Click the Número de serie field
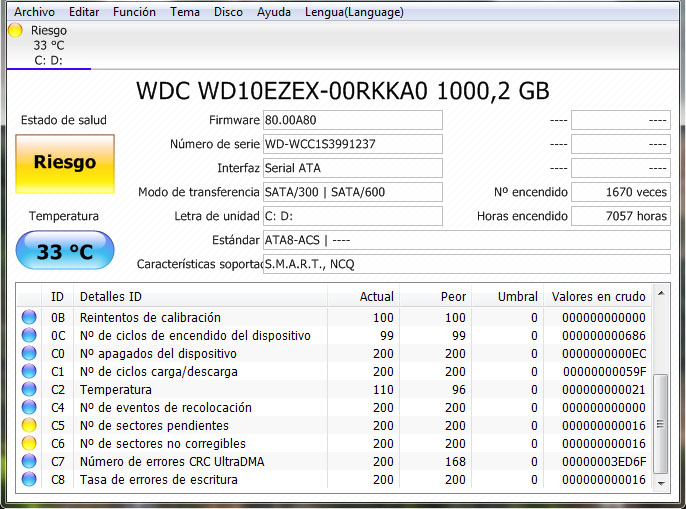The width and height of the screenshot is (686, 509). (352, 144)
